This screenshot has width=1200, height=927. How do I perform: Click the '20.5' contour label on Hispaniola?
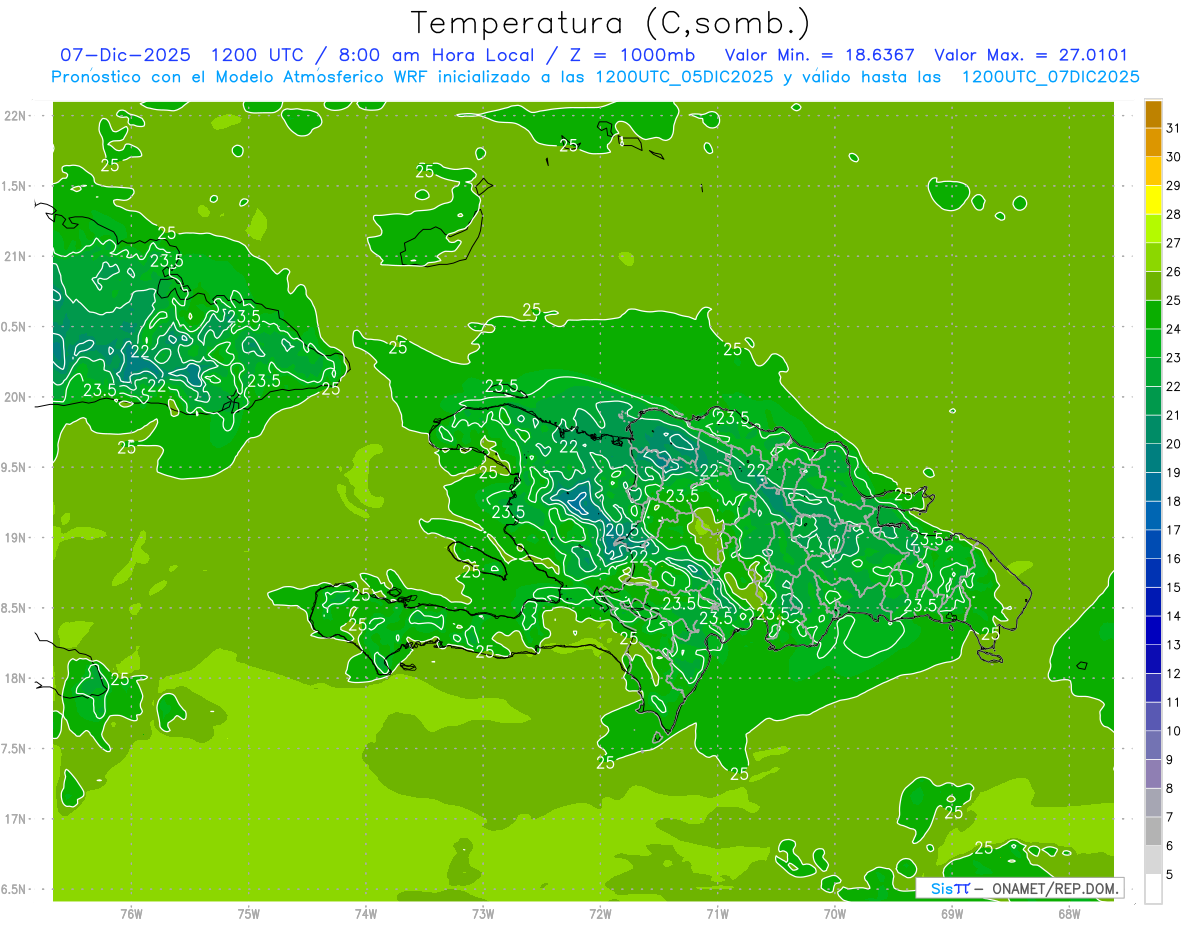point(622,530)
